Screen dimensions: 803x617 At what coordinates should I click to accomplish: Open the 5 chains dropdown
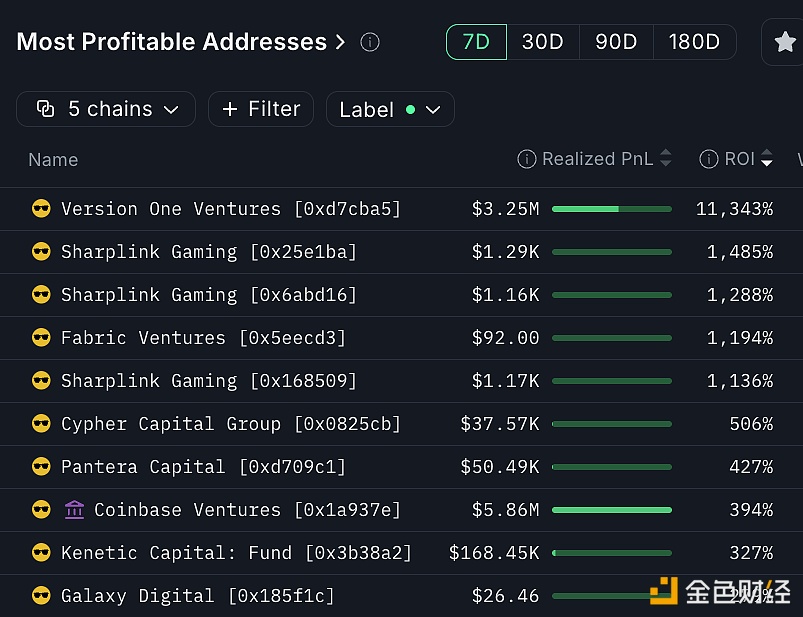point(106,109)
